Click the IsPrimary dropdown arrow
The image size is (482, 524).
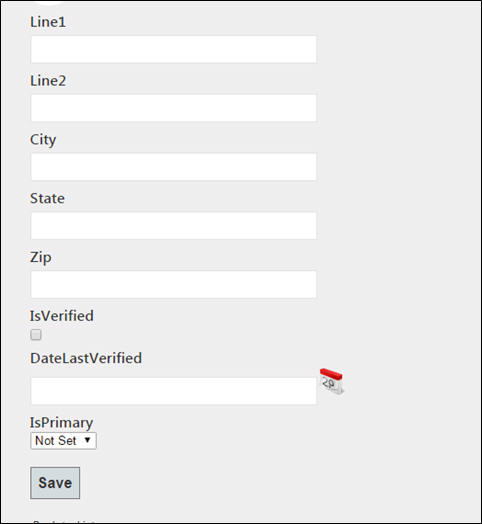(x=88, y=440)
